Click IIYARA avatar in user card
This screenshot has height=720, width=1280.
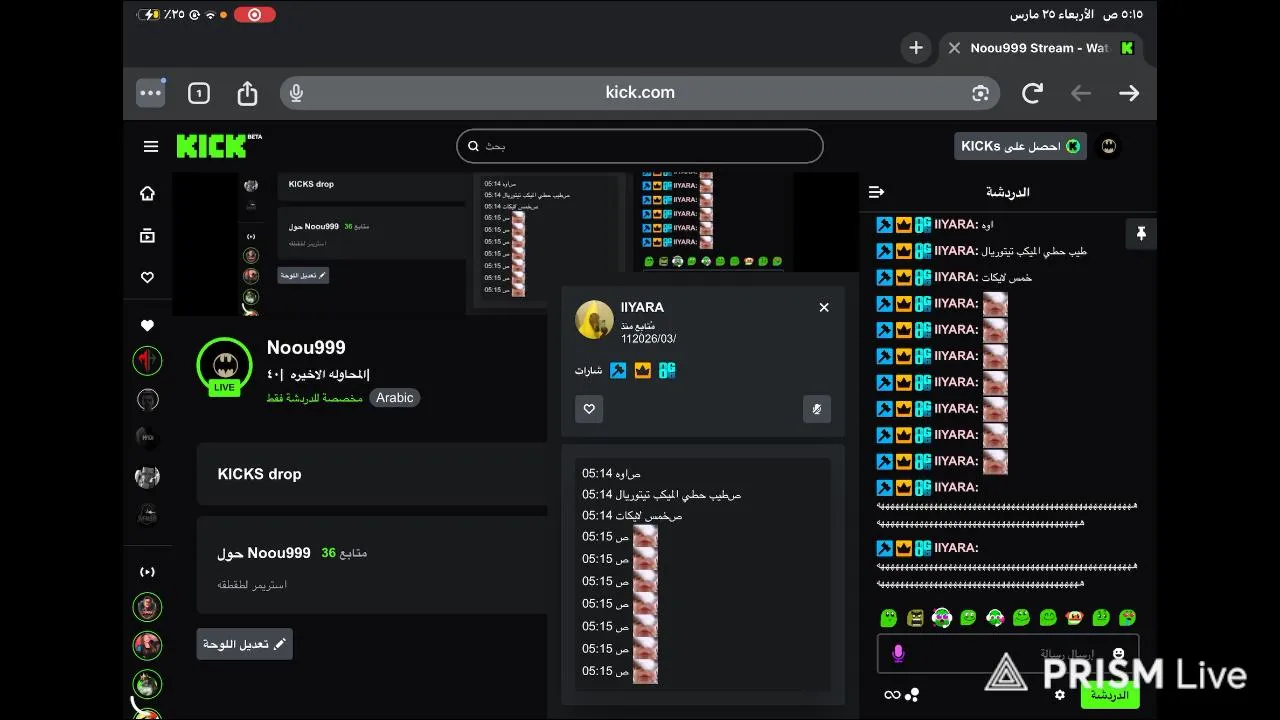click(x=594, y=320)
